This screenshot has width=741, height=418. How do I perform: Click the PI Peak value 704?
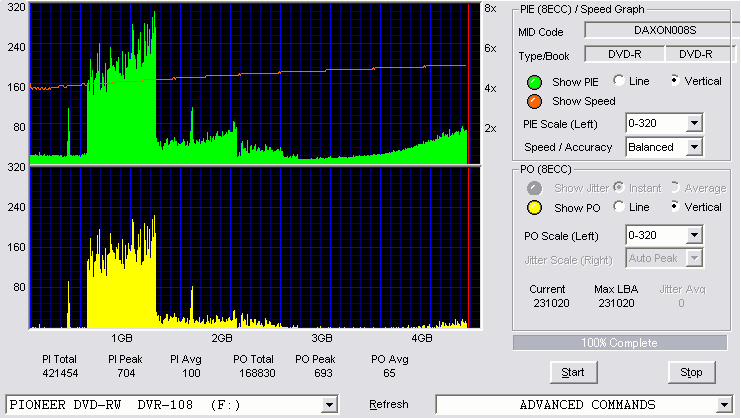[126, 373]
